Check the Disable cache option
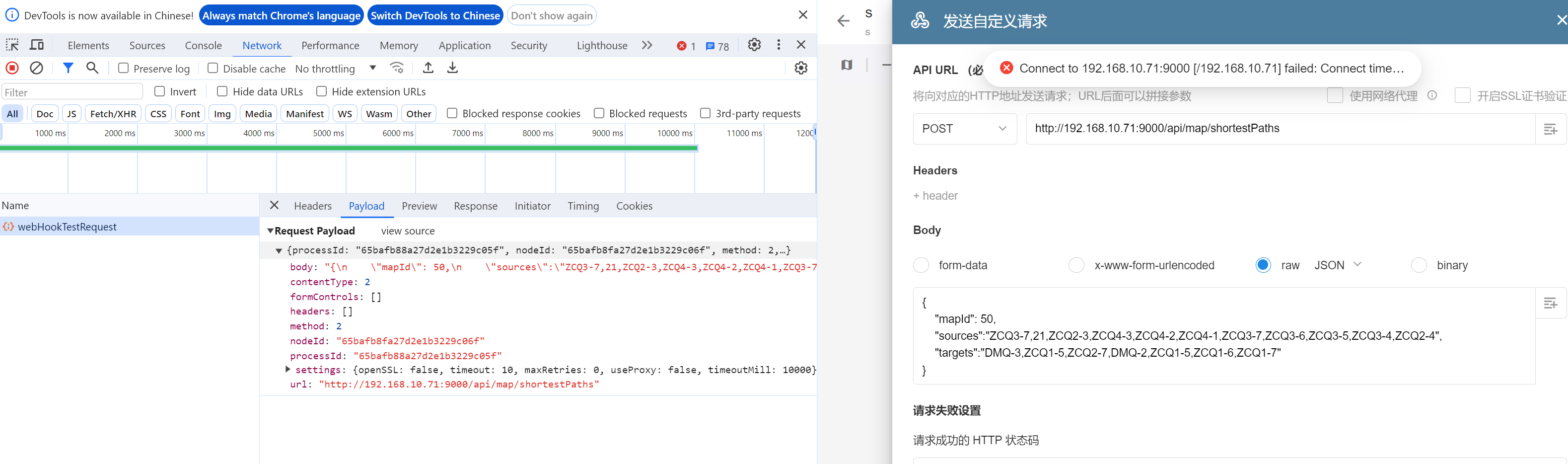The image size is (1568, 464). 213,68
